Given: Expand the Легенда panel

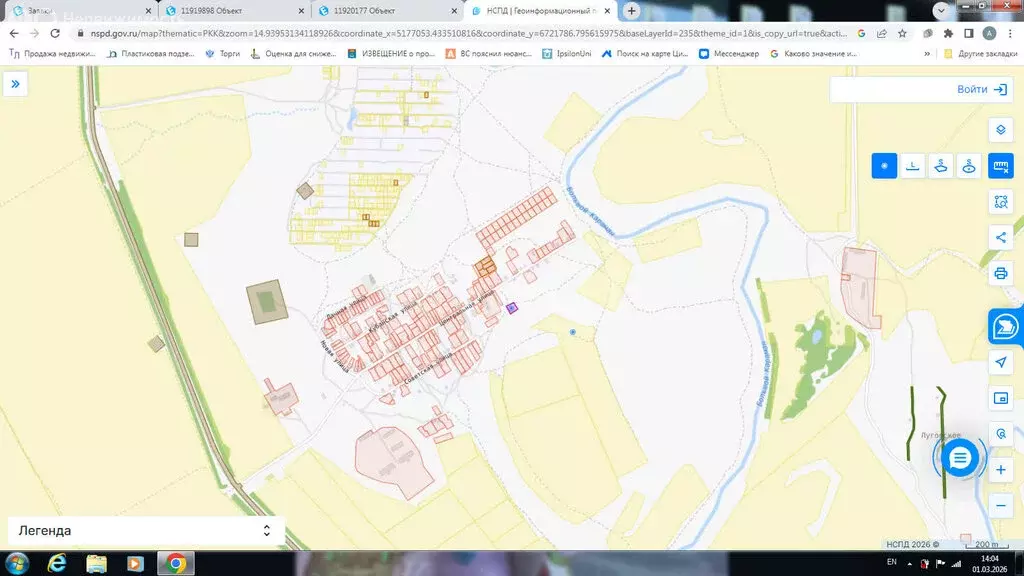Looking at the screenshot, I should coord(266,531).
